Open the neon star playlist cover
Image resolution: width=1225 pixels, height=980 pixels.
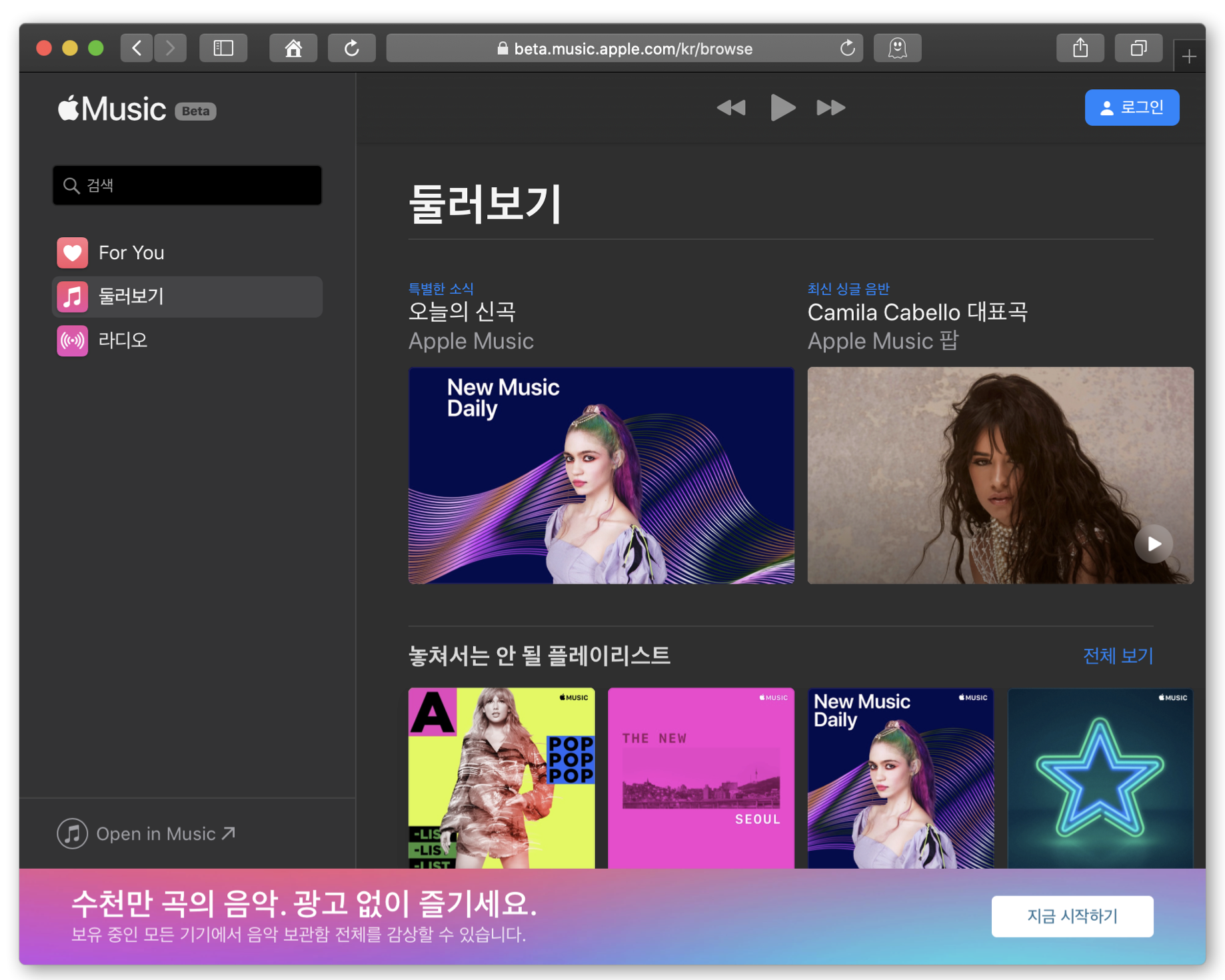[x=1100, y=778]
